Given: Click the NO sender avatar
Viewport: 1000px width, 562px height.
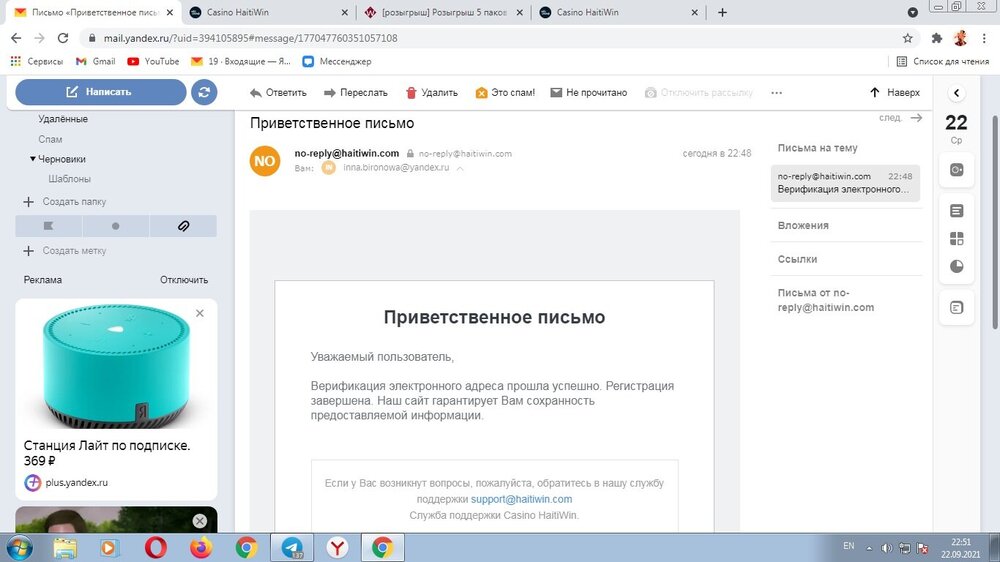Looking at the screenshot, I should point(265,161).
